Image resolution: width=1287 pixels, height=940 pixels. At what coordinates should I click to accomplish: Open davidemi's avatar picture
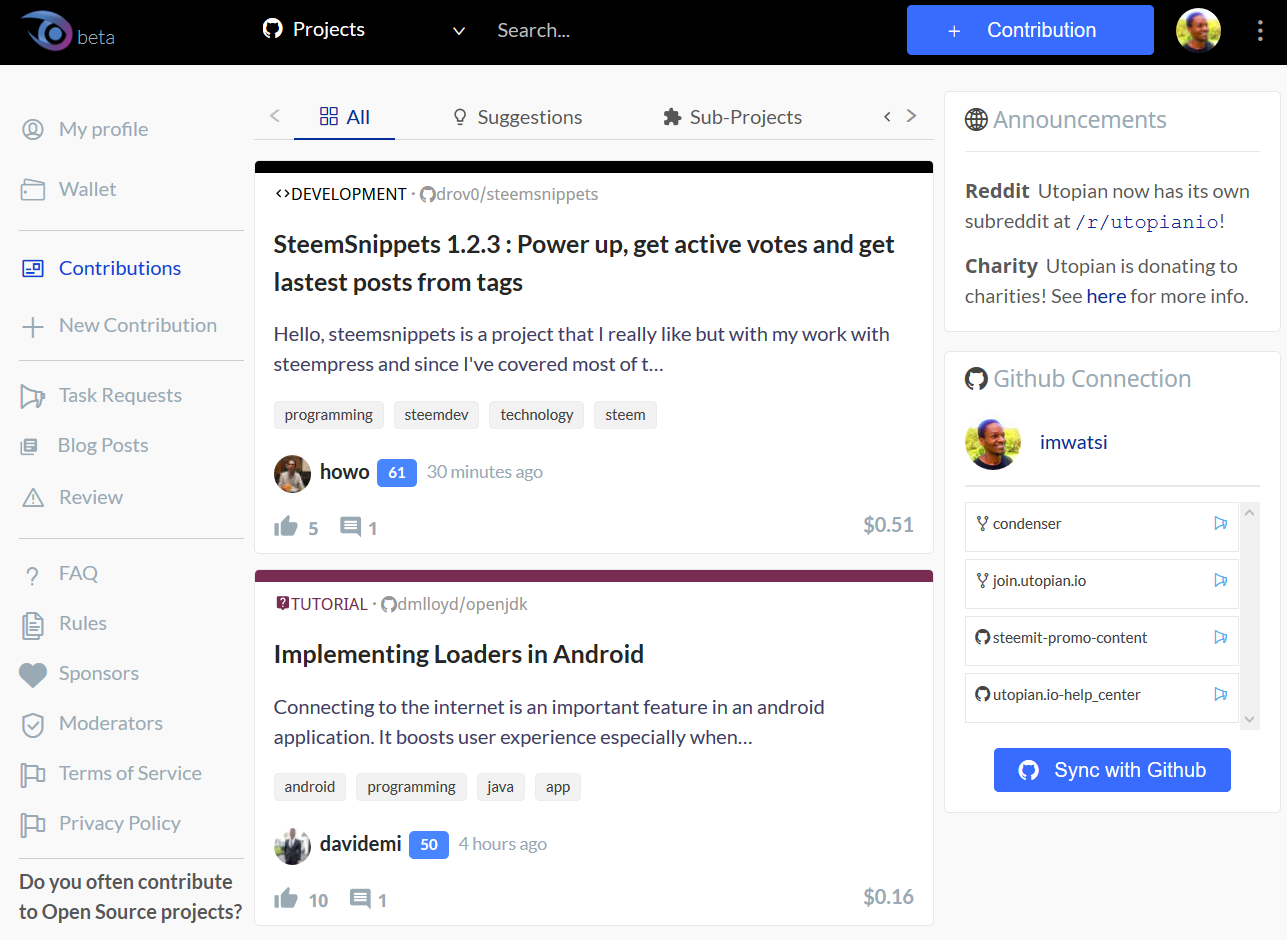(x=292, y=846)
